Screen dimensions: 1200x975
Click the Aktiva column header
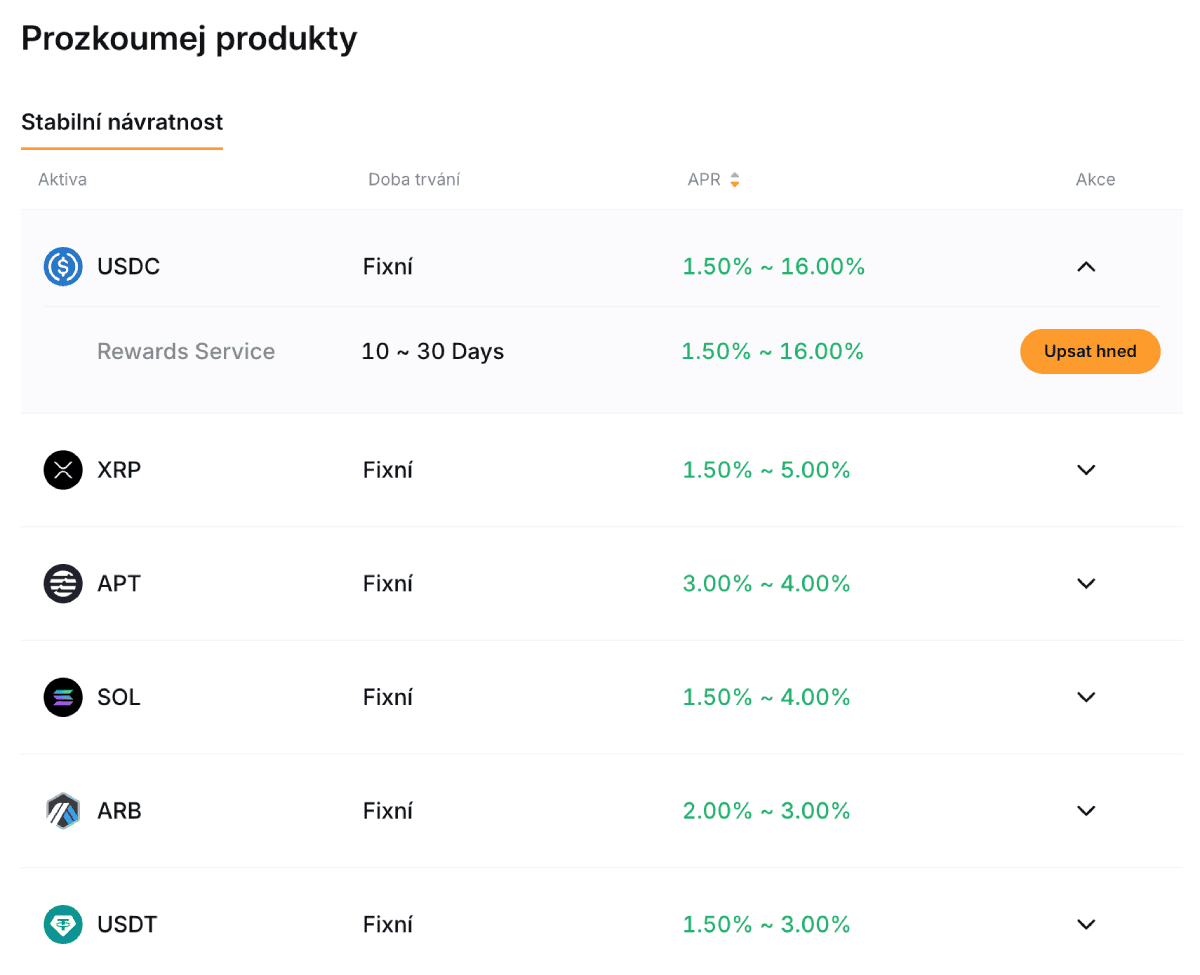click(x=62, y=180)
